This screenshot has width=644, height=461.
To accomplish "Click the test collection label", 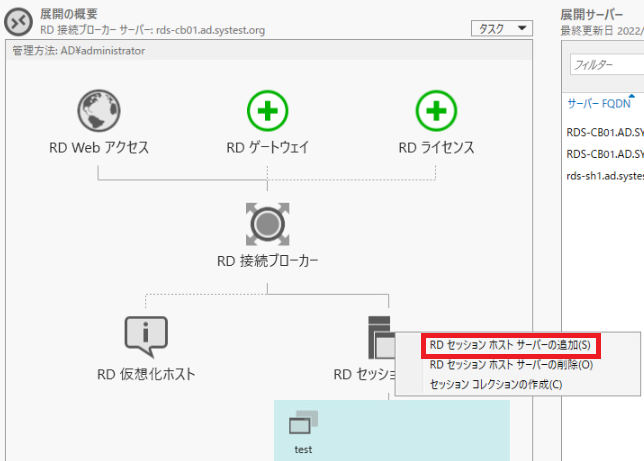I will pos(304,449).
